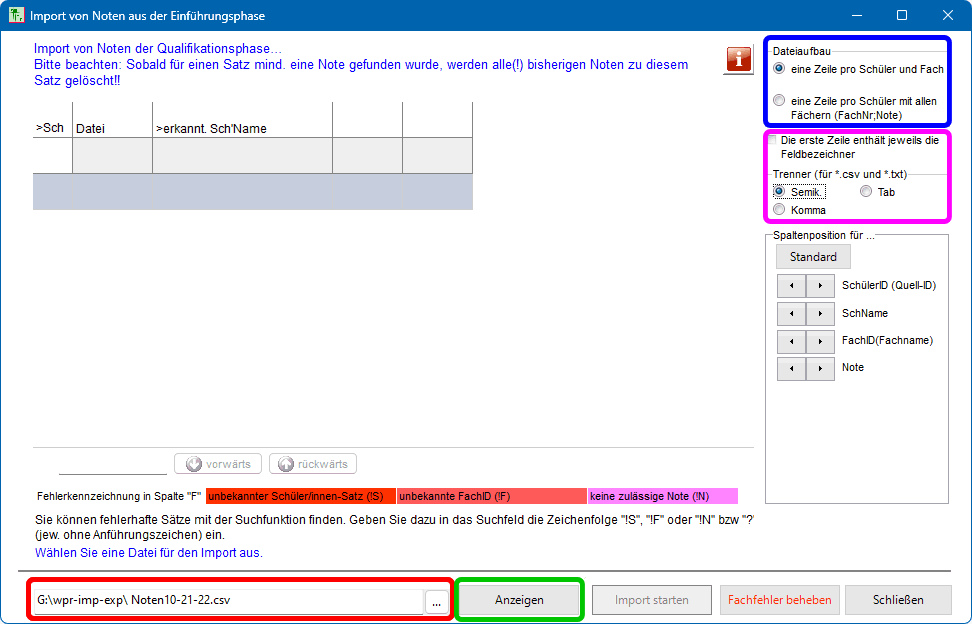
Task: Choose Komma as separator
Action: tap(780, 210)
